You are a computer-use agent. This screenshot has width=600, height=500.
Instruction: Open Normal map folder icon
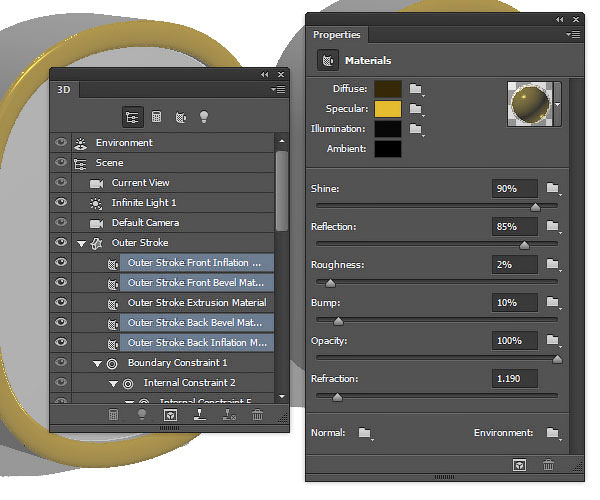[365, 433]
